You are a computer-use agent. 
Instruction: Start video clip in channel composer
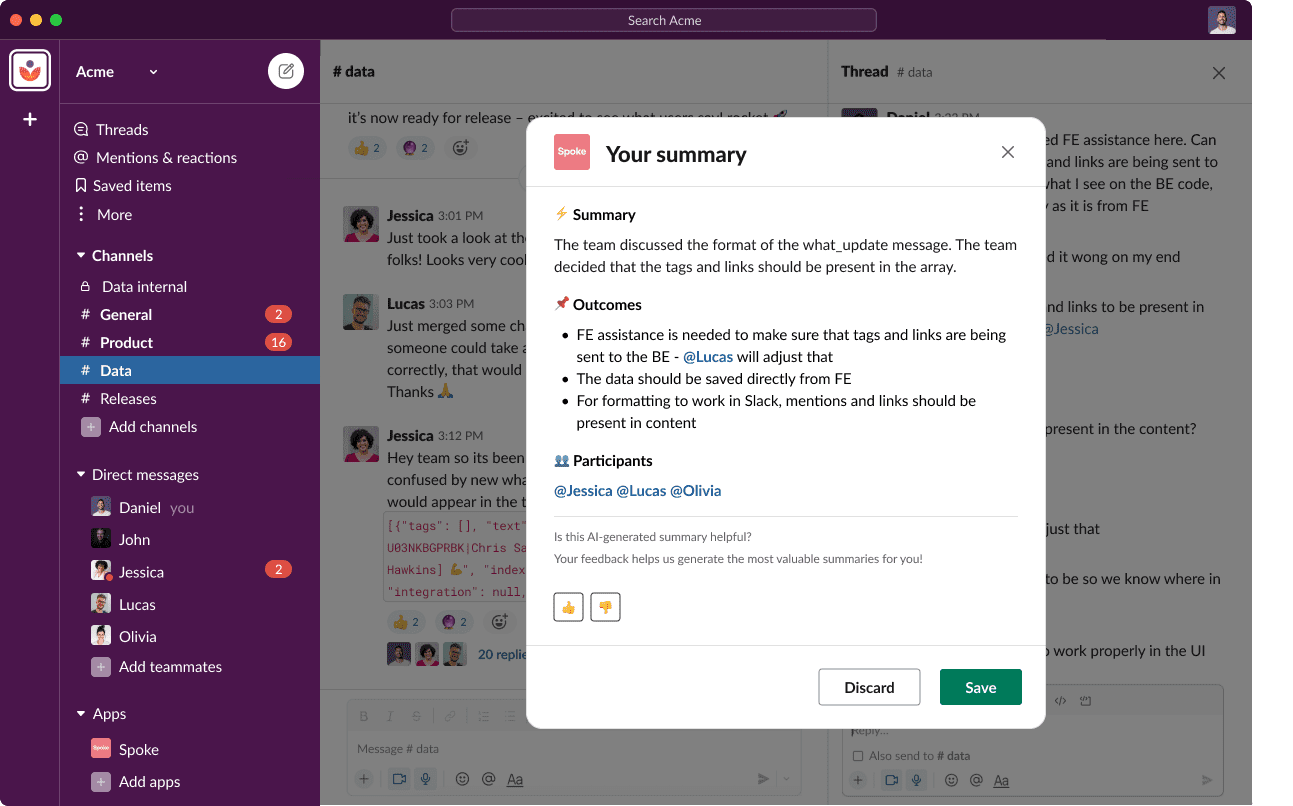coord(400,779)
